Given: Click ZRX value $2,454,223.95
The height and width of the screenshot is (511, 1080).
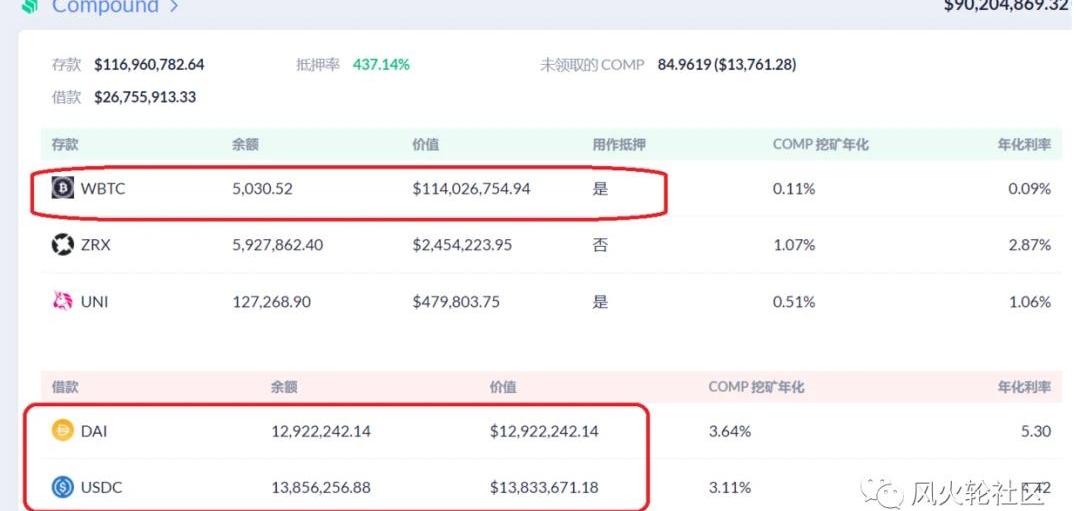Looking at the screenshot, I should coord(462,245).
